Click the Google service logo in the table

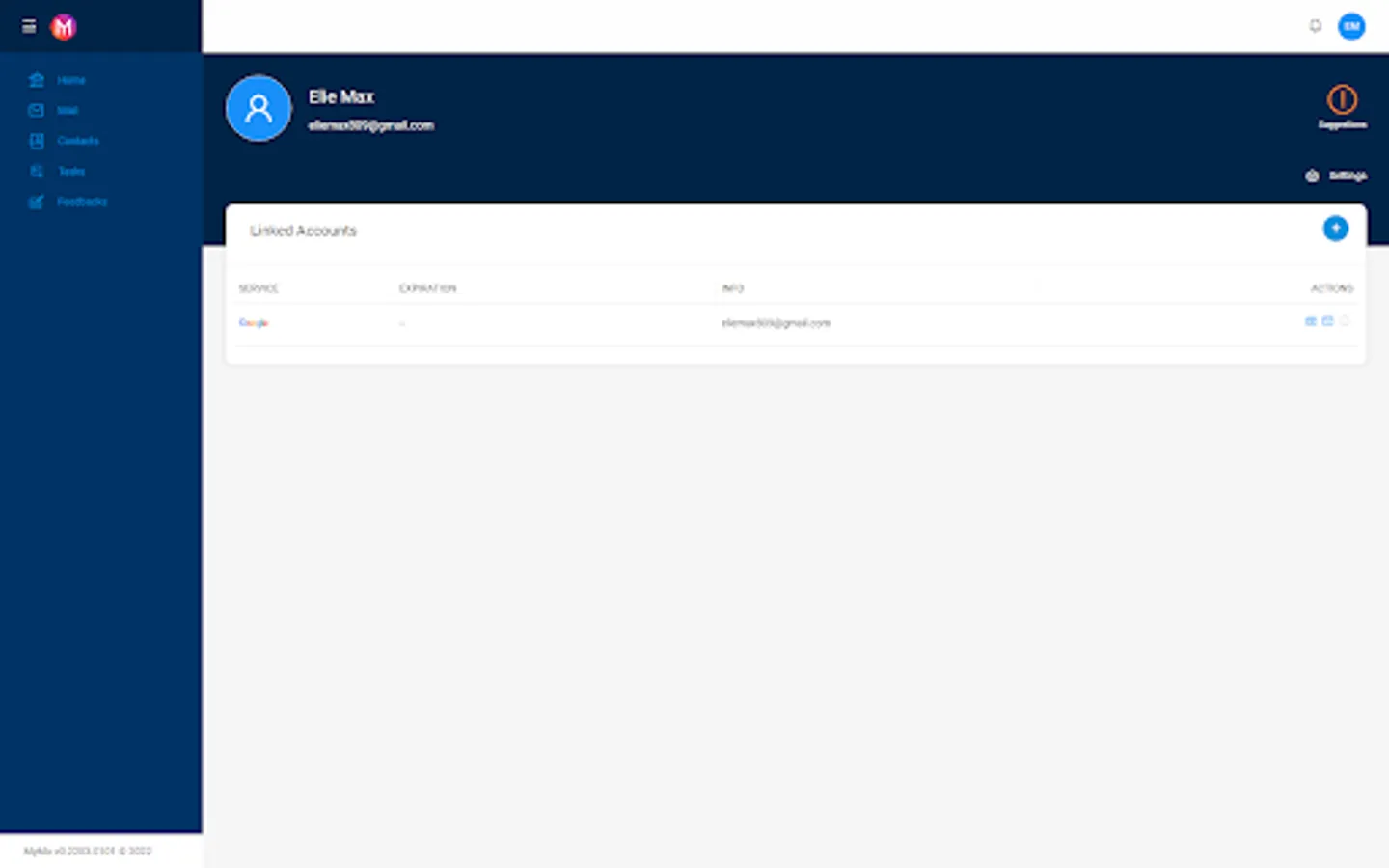click(254, 323)
